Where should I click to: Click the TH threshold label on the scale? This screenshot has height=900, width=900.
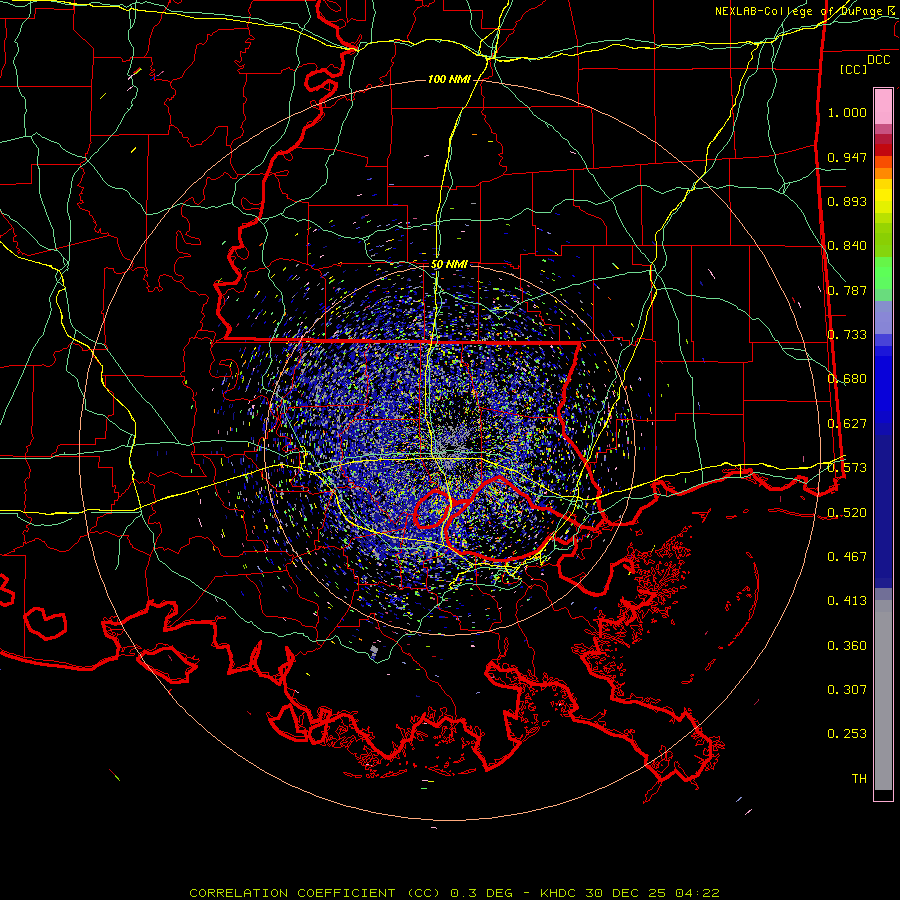859,779
